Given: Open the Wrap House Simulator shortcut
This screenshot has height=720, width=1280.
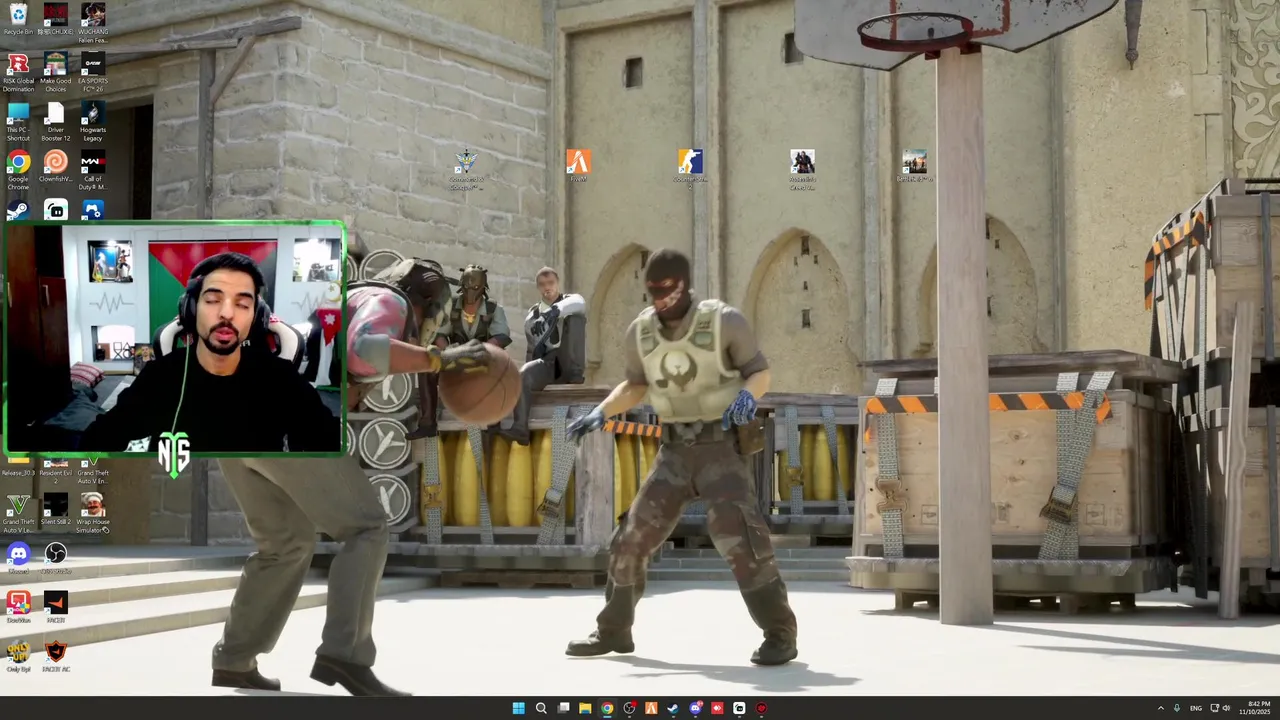Looking at the screenshot, I should (93, 512).
